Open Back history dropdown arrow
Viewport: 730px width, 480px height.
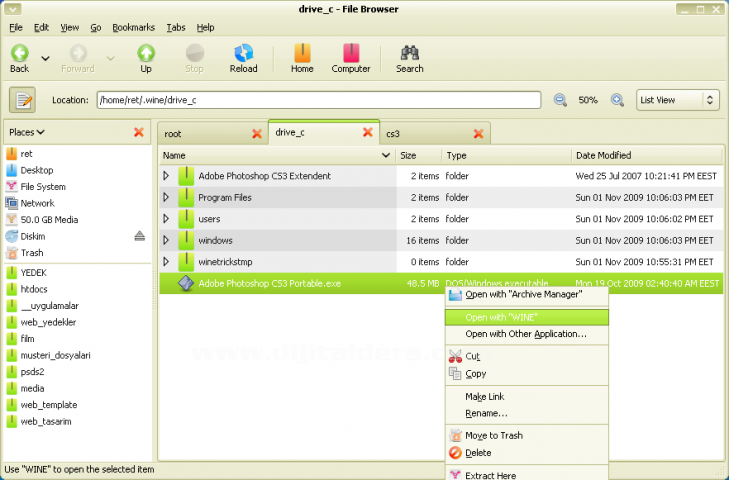(45, 58)
